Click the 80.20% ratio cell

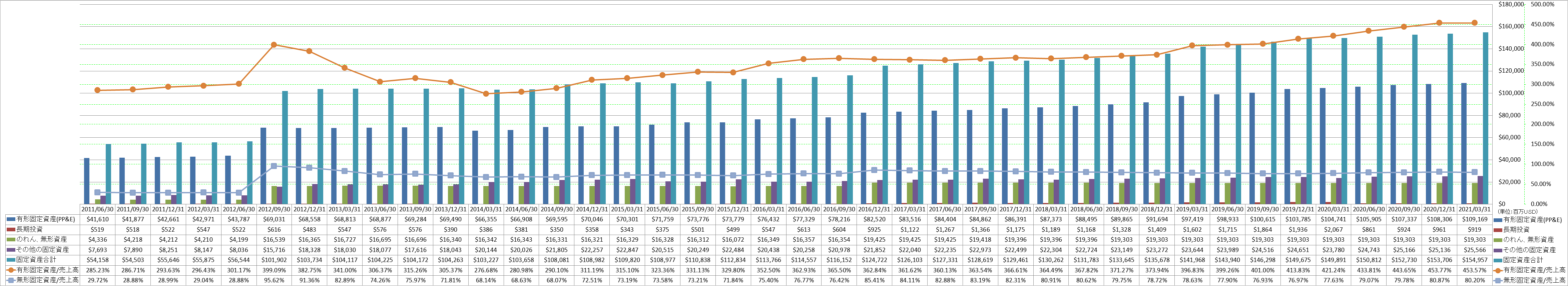point(1474,280)
